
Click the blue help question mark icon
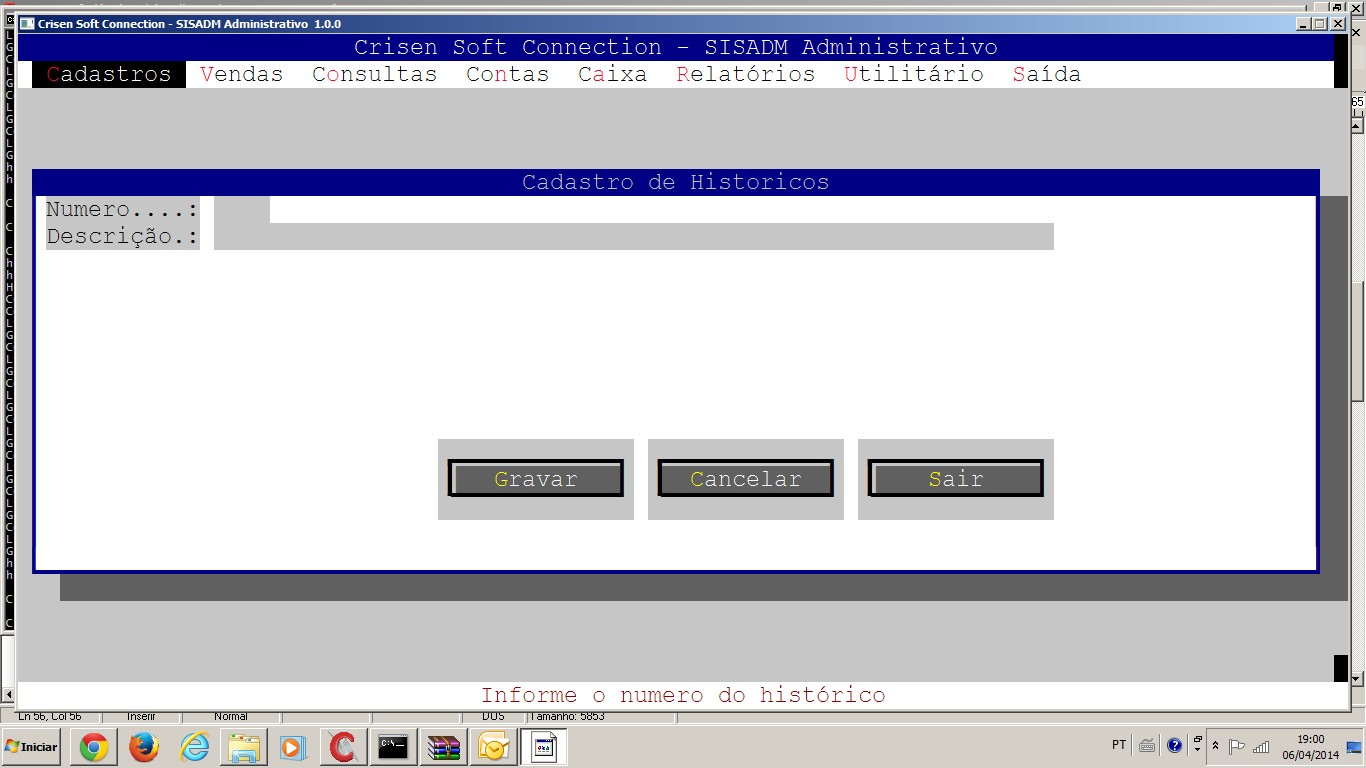click(x=1175, y=745)
